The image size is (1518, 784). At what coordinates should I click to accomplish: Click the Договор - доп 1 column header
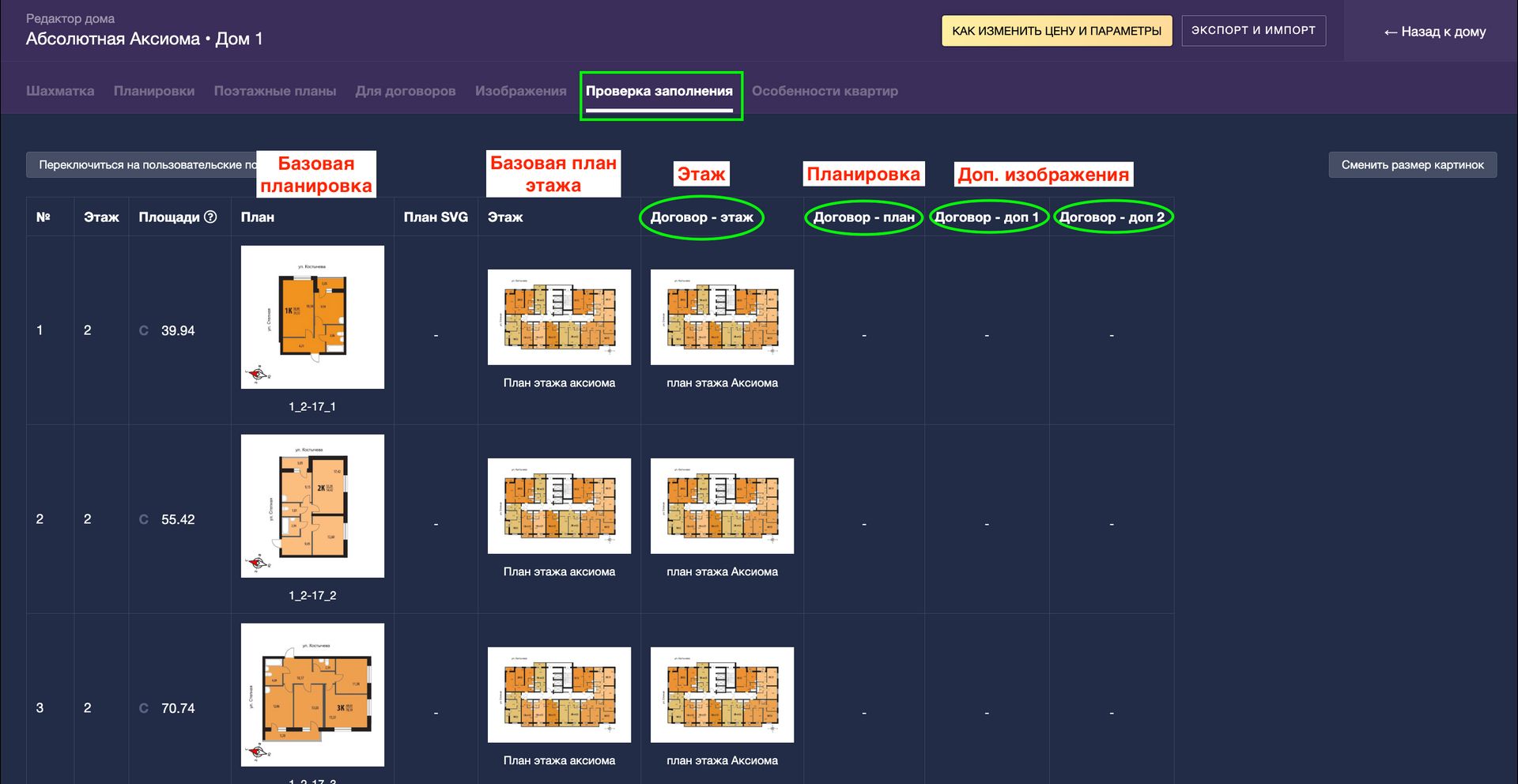tap(987, 217)
